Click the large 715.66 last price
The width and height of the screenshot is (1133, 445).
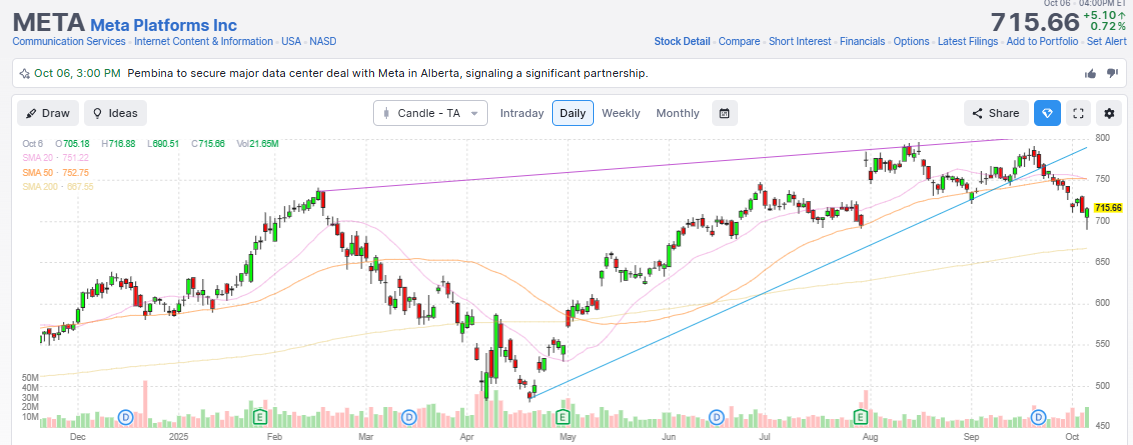[x=1033, y=22]
